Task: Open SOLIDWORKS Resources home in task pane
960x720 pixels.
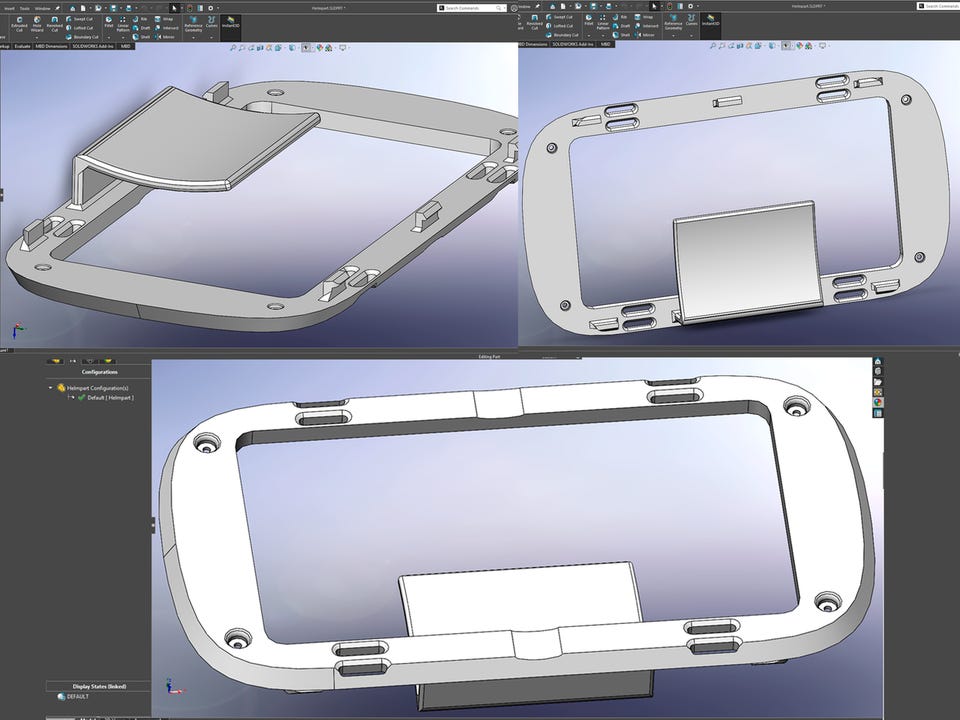Action: [877, 362]
